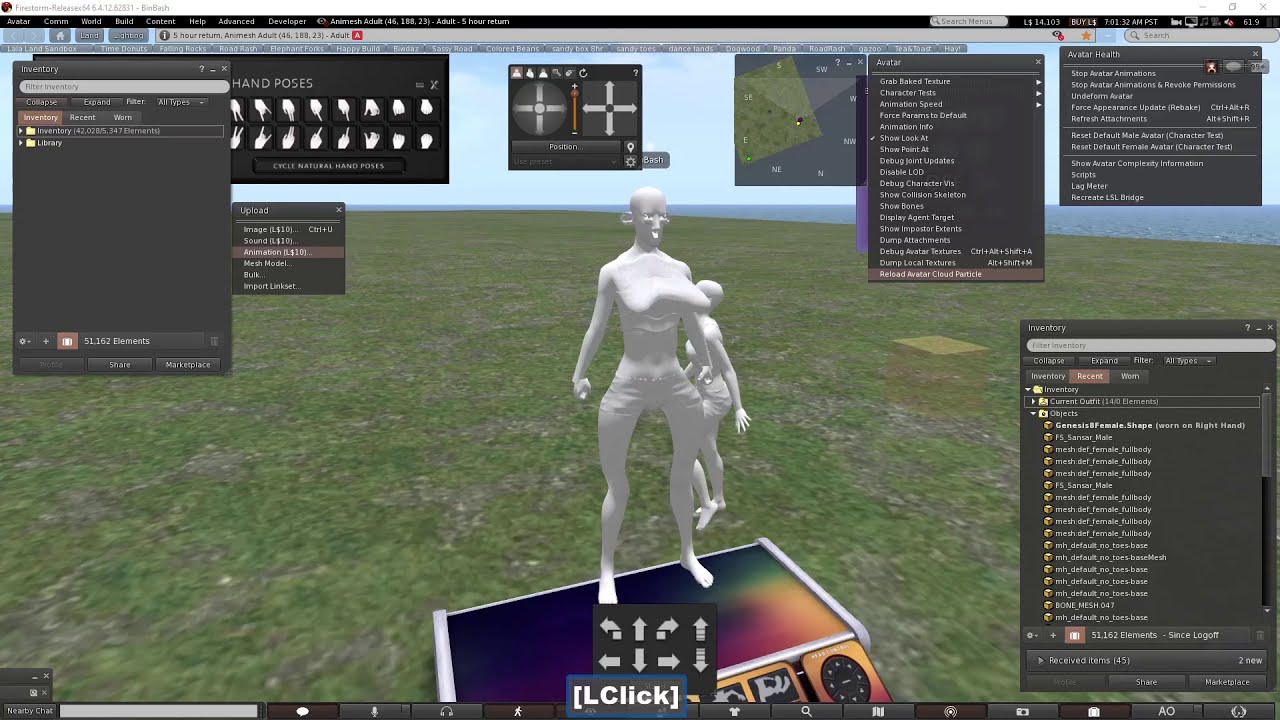Click camera zoom slider

click(574, 108)
